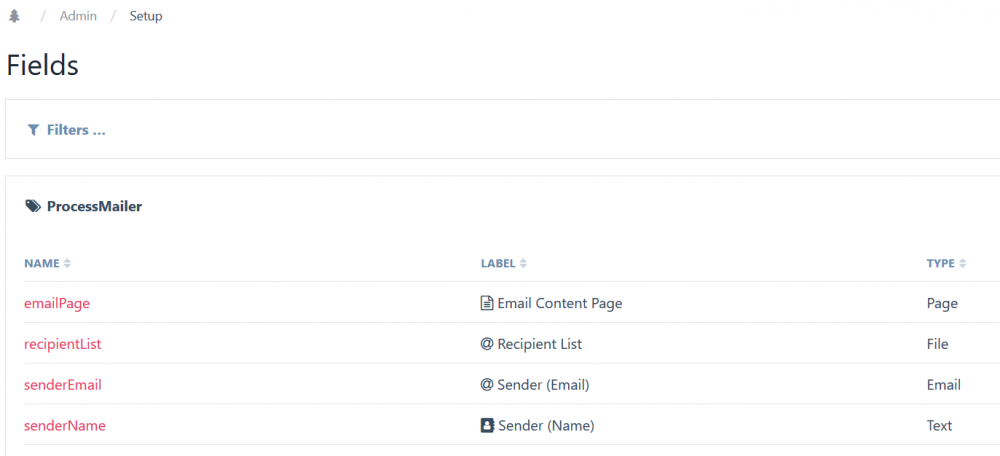
Task: Edit the senderEmail field
Action: point(62,385)
